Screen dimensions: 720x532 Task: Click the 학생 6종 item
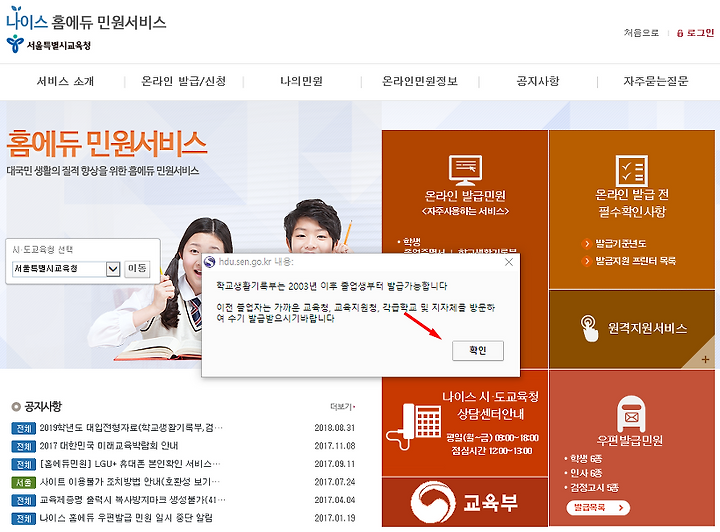pos(585,459)
